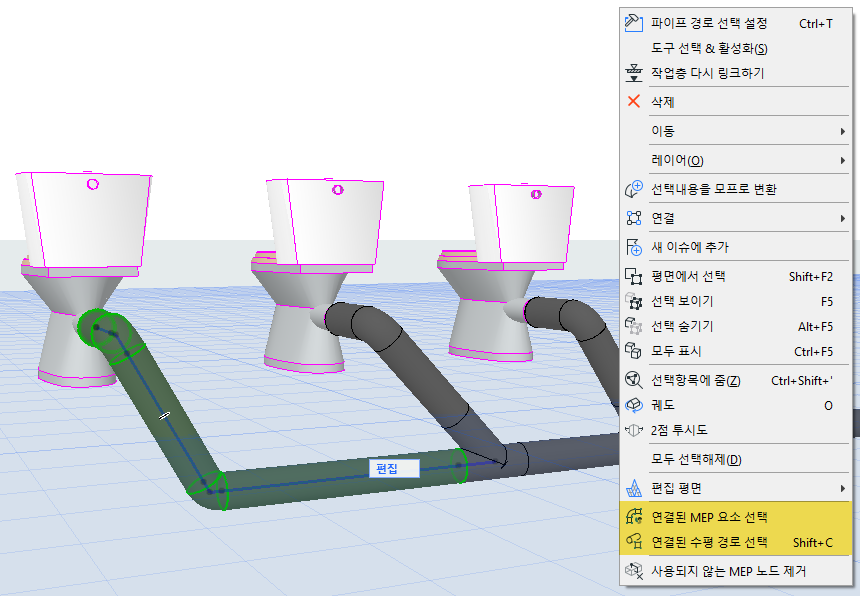Viewport: 860px width, 596px height.
Task: Click the Alt+F5 shortcut text
Action: tap(815, 327)
